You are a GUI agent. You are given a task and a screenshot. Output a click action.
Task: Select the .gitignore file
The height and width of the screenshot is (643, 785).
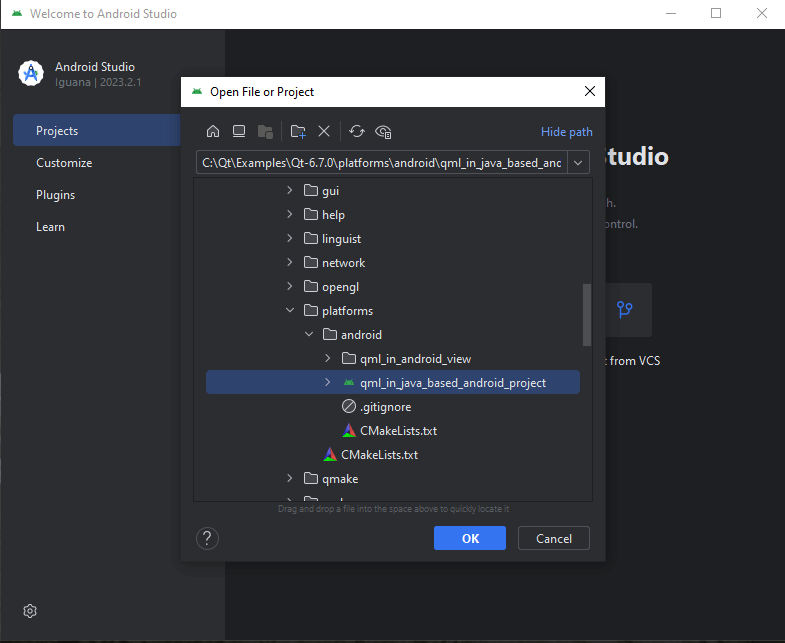click(385, 407)
